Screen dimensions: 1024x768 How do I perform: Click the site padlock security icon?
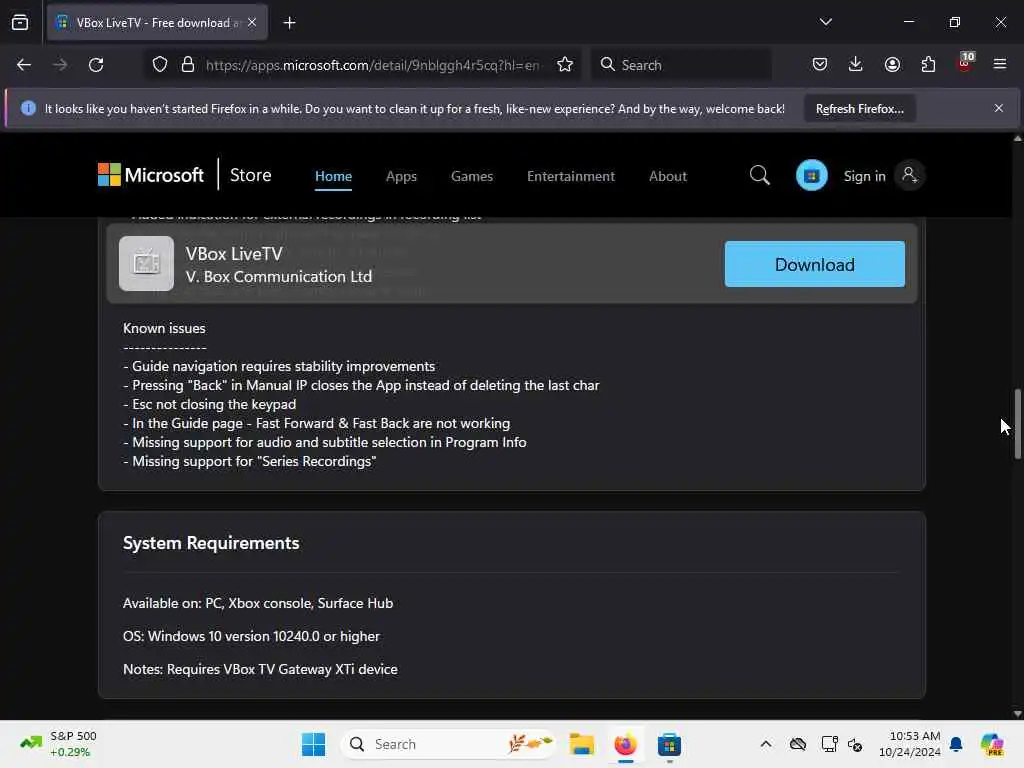[x=188, y=65]
